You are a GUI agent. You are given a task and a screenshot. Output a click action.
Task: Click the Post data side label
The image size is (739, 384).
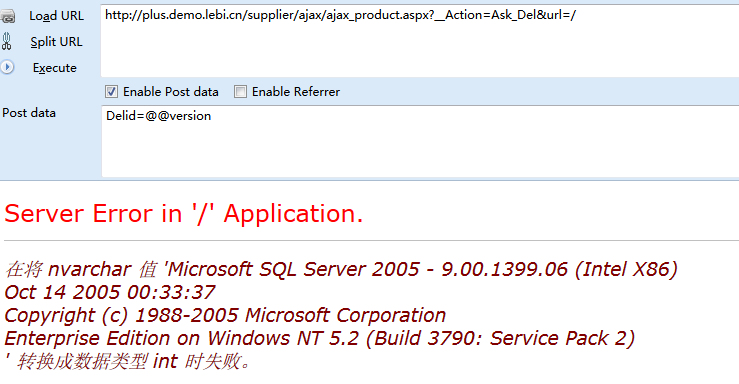29,113
